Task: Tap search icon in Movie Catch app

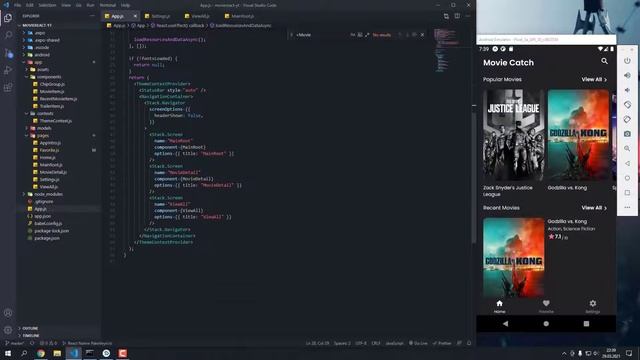Action: [x=604, y=61]
